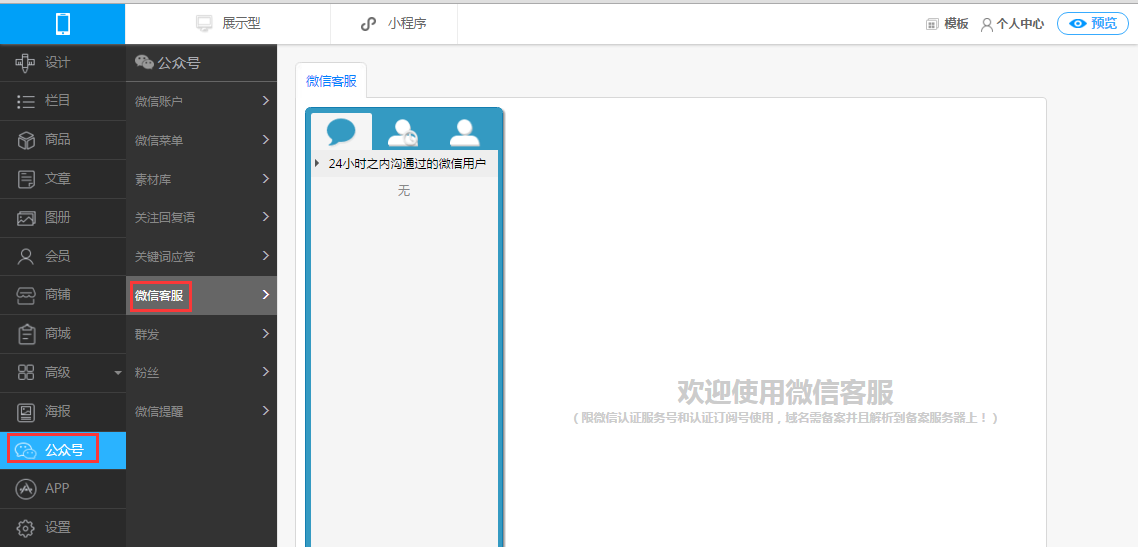The image size is (1138, 547).
Task: Open 粉丝 menu item
Action: [x=202, y=373]
